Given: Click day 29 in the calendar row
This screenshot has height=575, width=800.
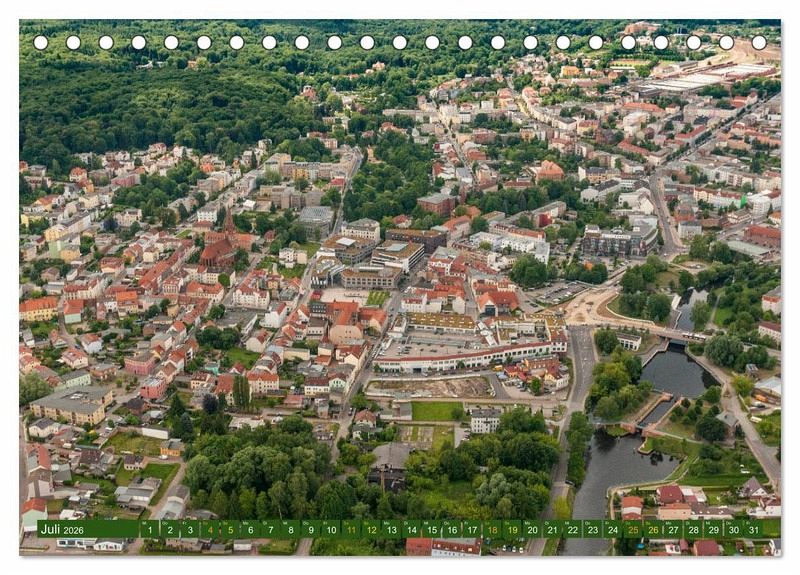Looking at the screenshot, I should click(714, 529).
